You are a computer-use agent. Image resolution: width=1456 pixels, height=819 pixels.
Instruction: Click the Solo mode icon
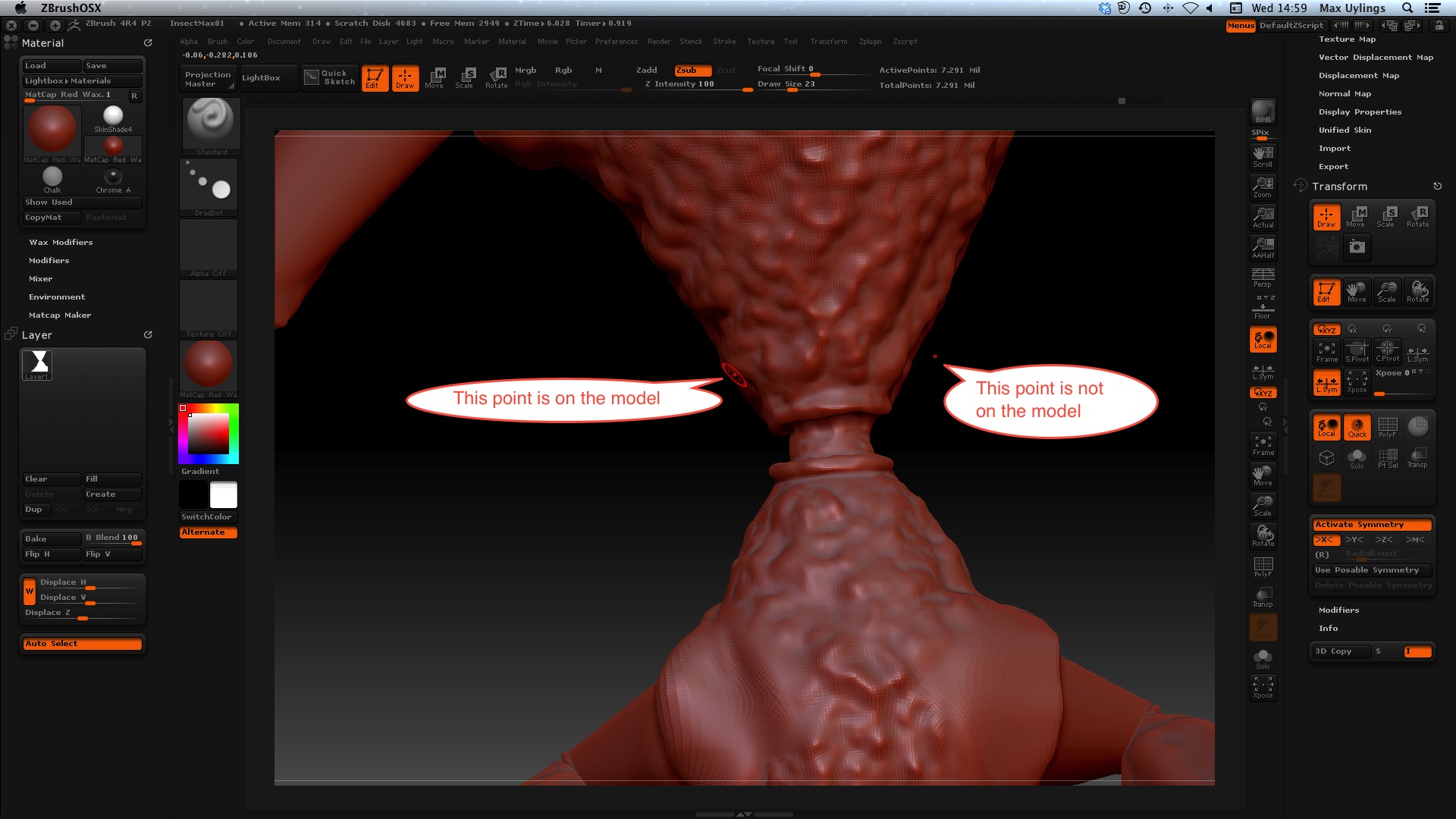pyautogui.click(x=1263, y=659)
